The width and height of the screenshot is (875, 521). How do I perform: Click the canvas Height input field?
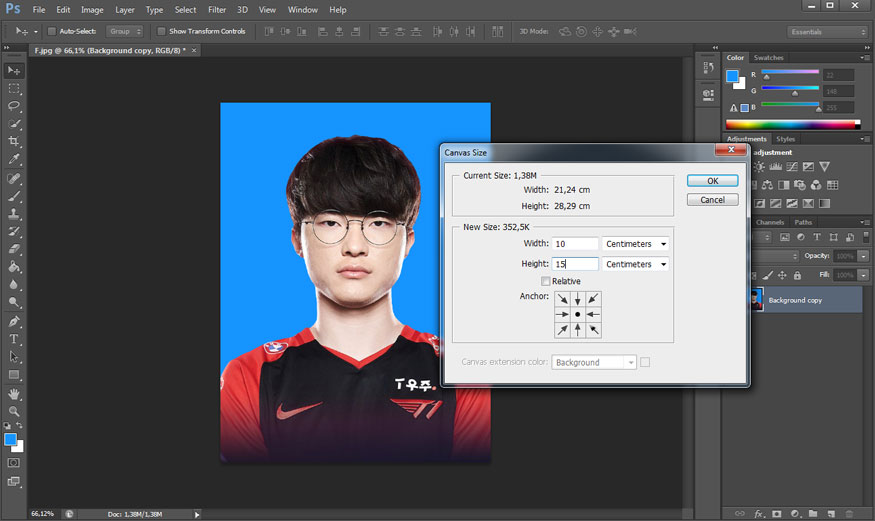point(575,264)
